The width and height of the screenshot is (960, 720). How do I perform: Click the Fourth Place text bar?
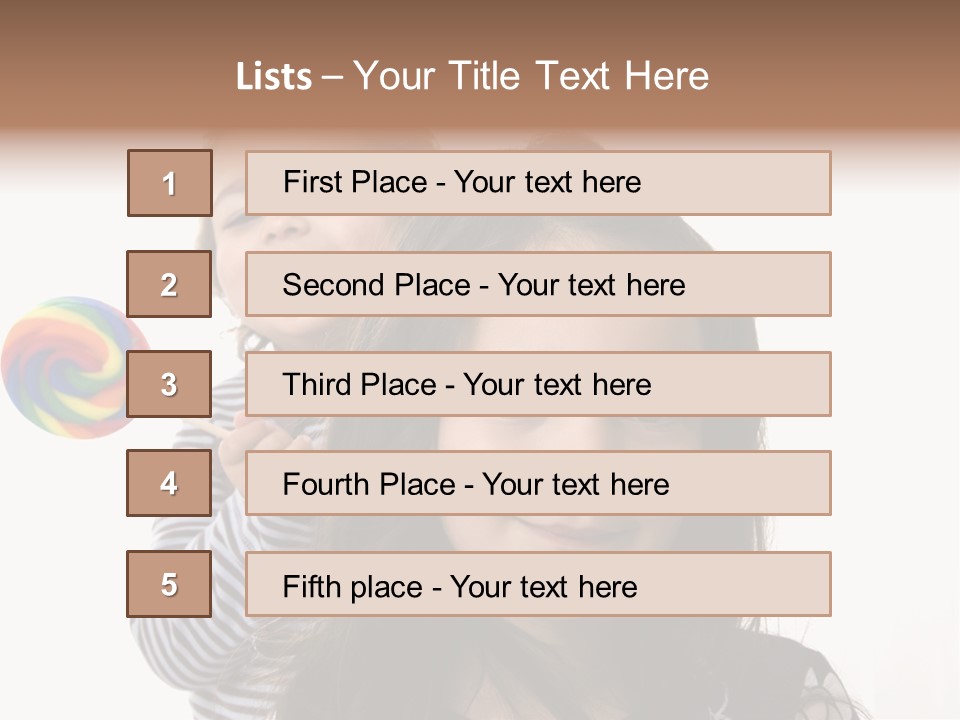coord(538,483)
